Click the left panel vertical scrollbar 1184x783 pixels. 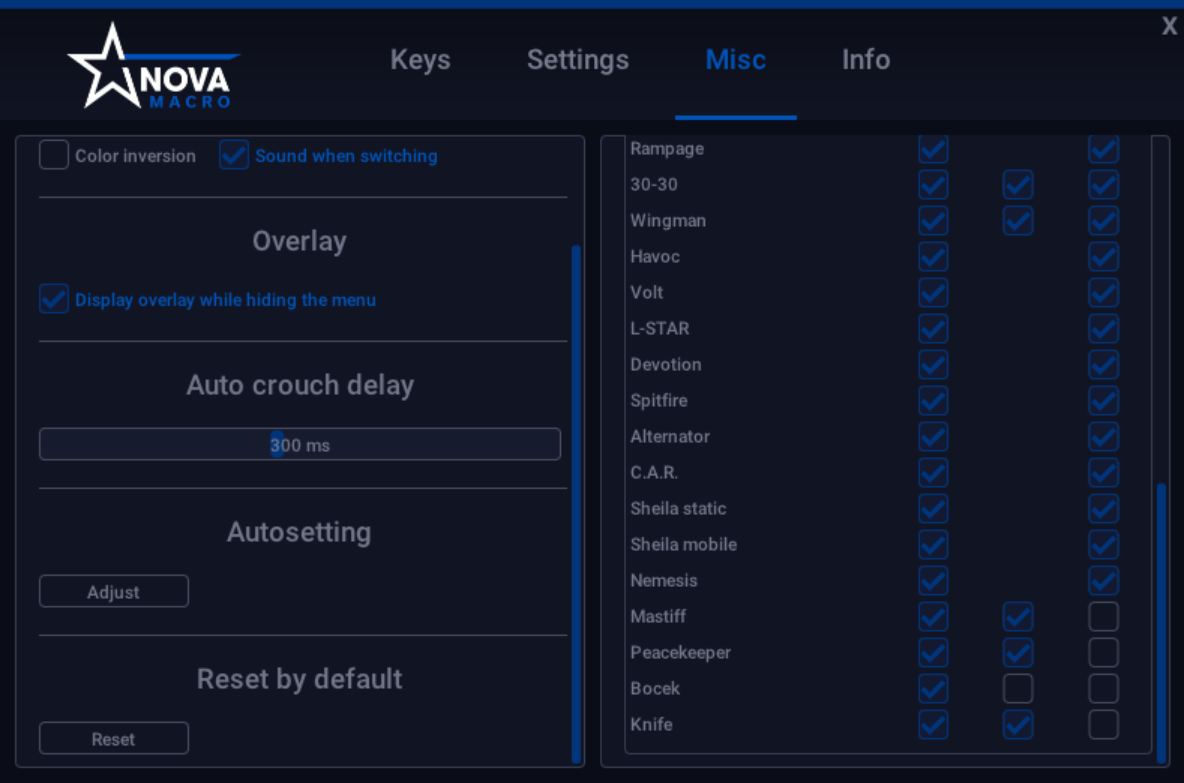[576, 504]
